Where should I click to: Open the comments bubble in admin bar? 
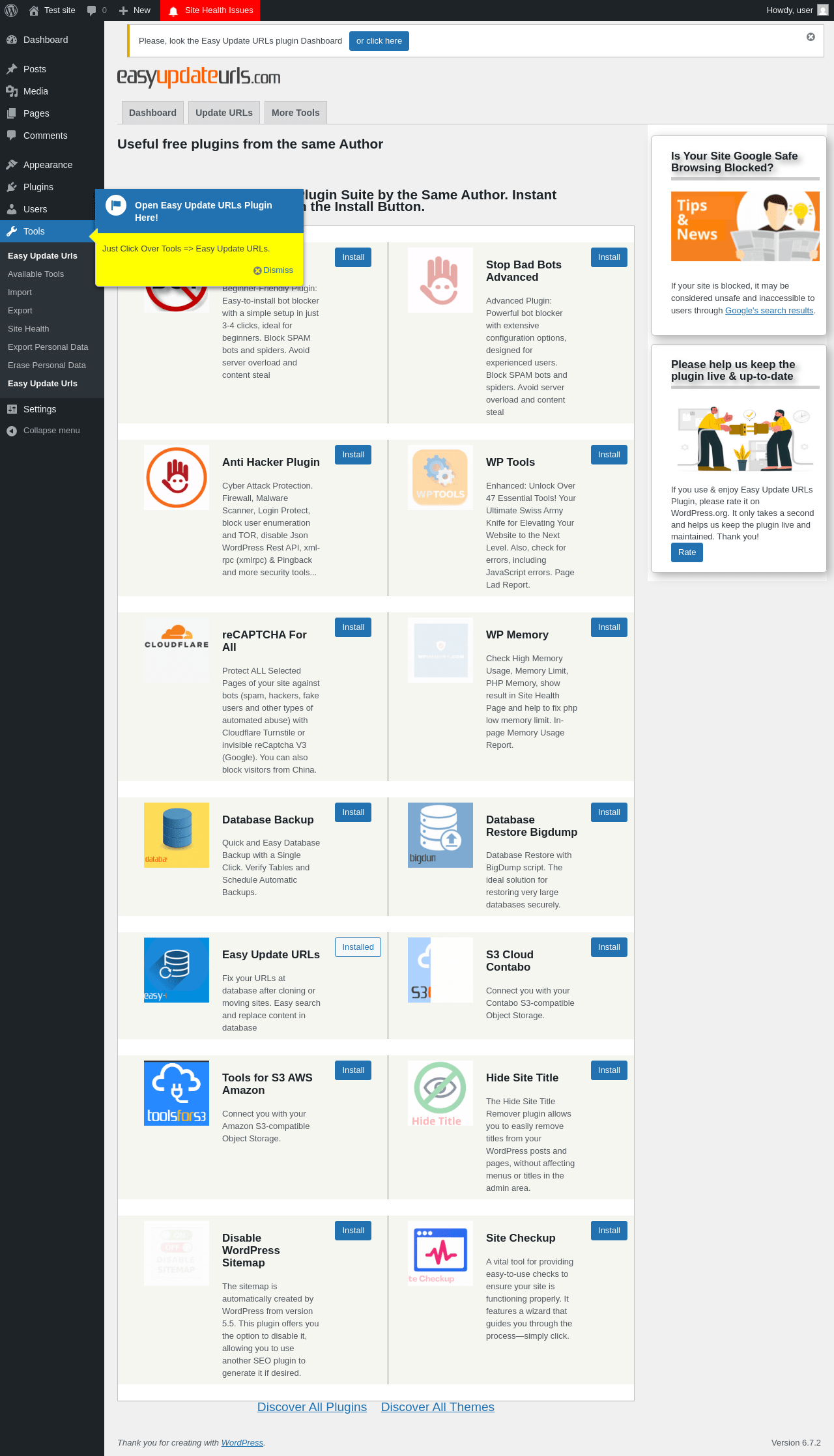pos(91,10)
